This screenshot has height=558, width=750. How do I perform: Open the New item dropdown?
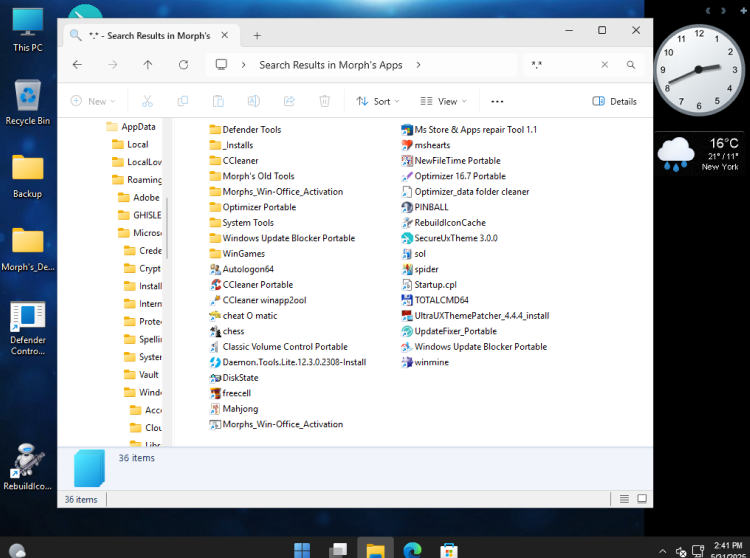93,101
